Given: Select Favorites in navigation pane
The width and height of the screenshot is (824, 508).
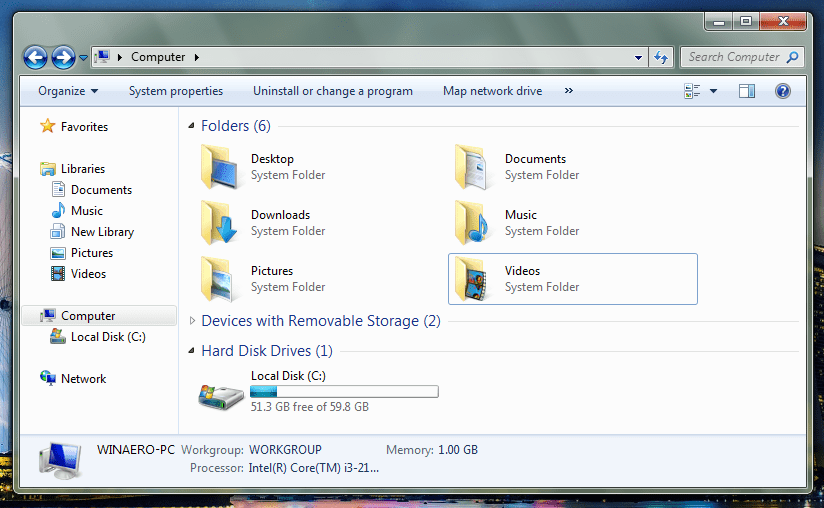Looking at the screenshot, I should click(84, 127).
